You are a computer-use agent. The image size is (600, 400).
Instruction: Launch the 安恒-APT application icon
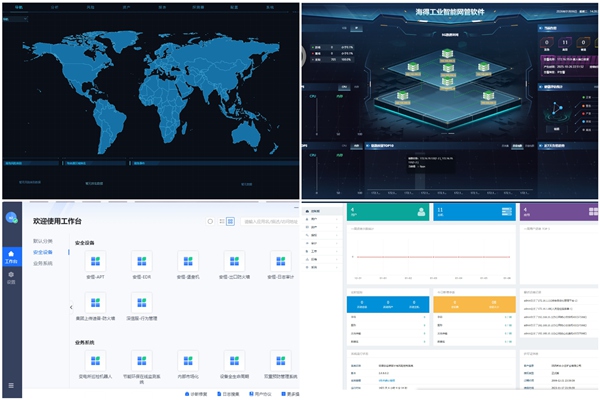pyautogui.click(x=96, y=260)
